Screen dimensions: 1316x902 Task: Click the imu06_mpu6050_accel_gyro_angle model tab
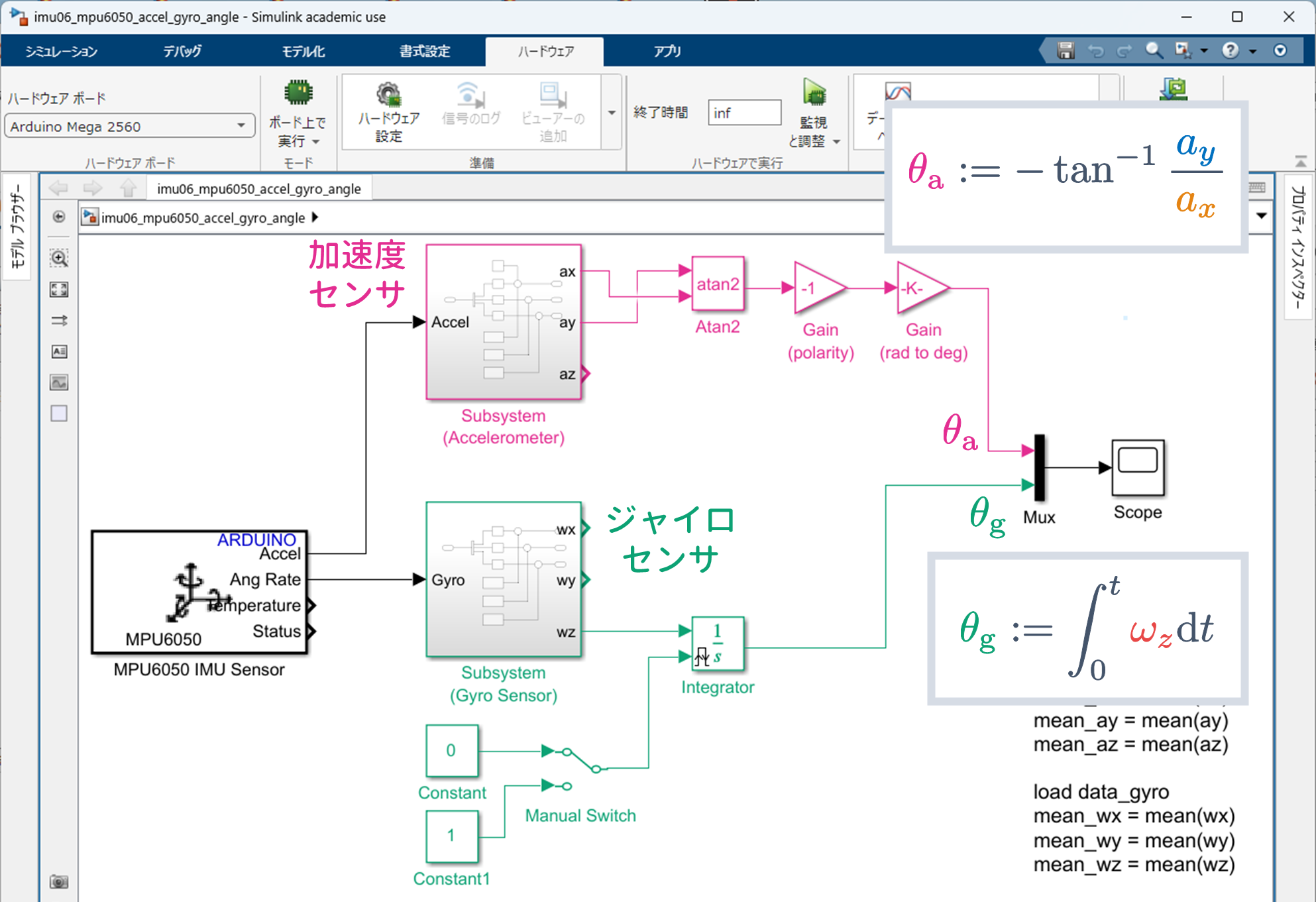258,189
